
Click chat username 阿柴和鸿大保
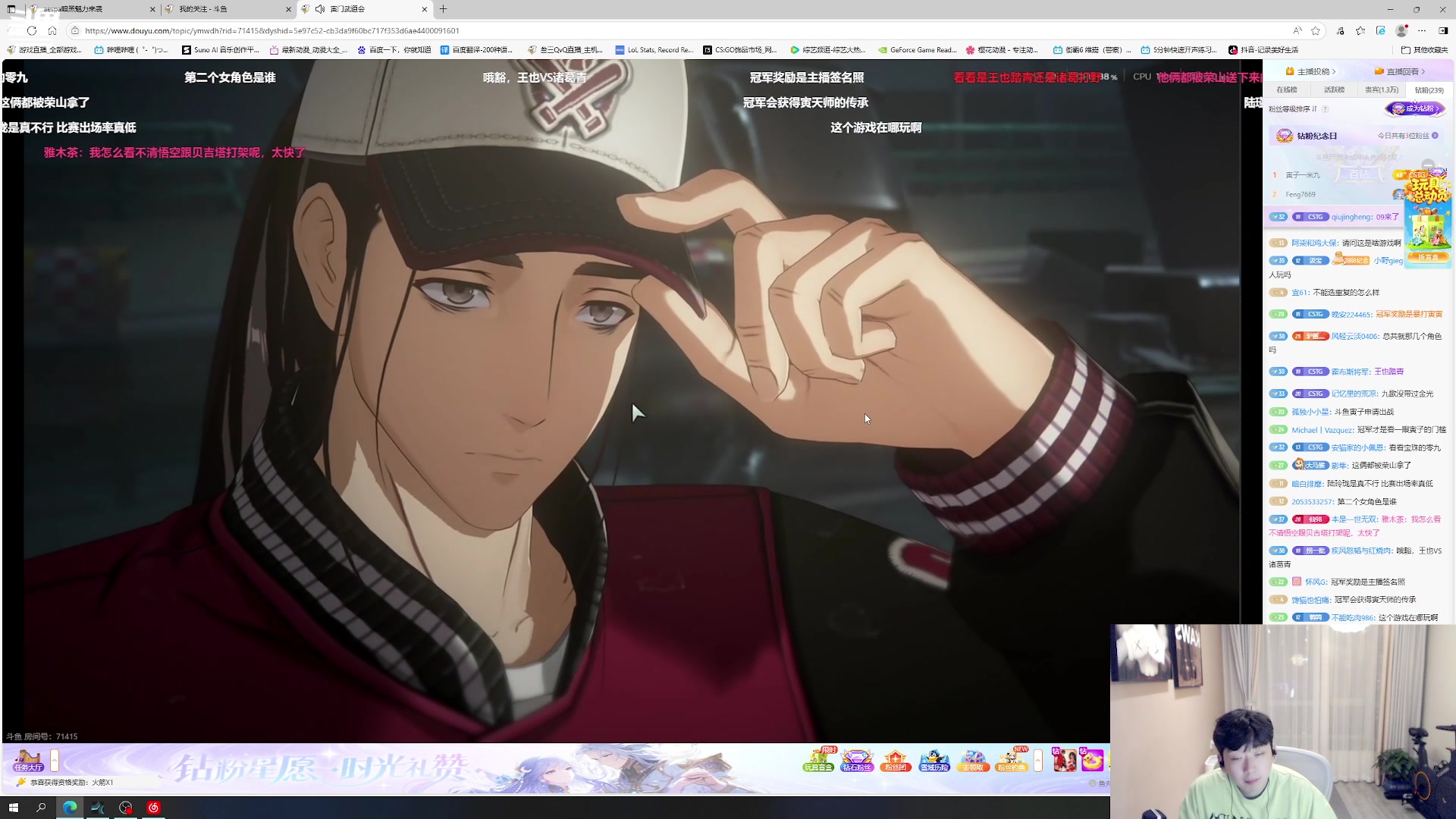(1315, 243)
